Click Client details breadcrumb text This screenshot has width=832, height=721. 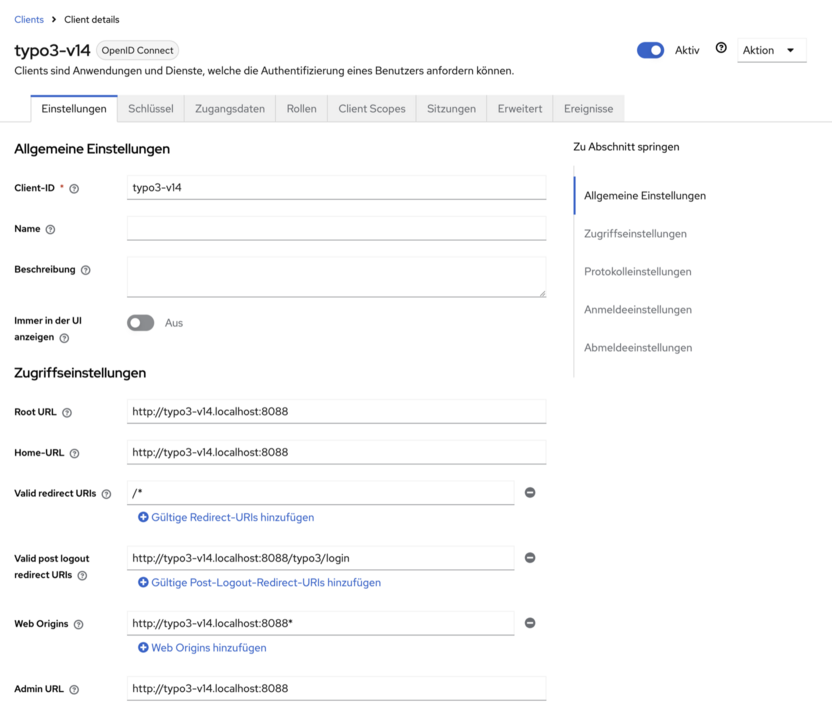point(92,20)
